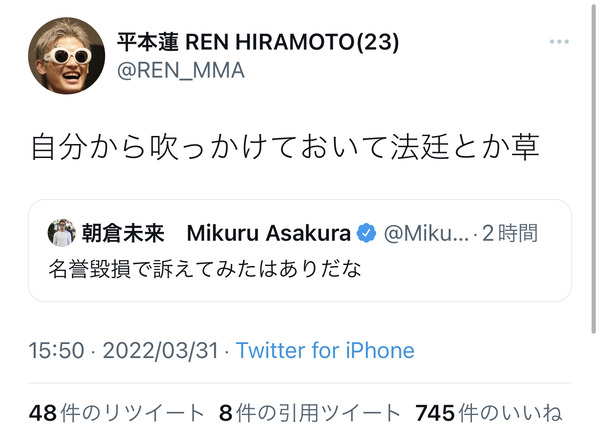View the 8件の引用ツイート list
Screen dimensions: 600x438
[310, 413]
